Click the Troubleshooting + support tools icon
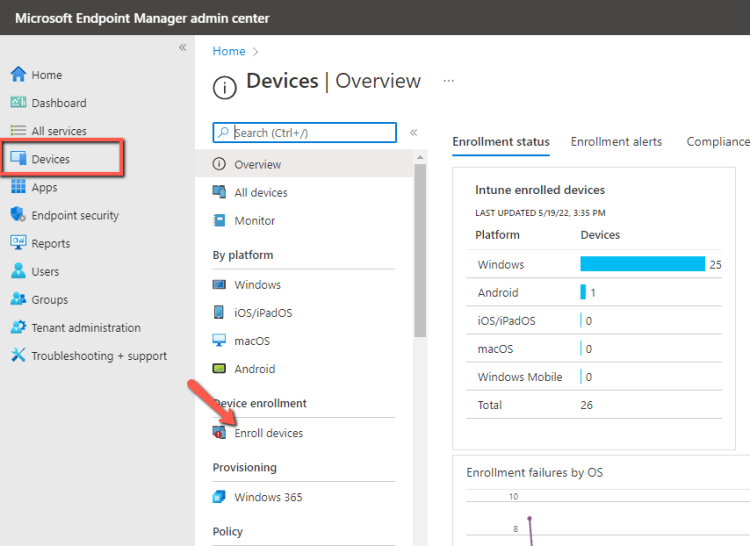The width and height of the screenshot is (750, 546). 18,355
